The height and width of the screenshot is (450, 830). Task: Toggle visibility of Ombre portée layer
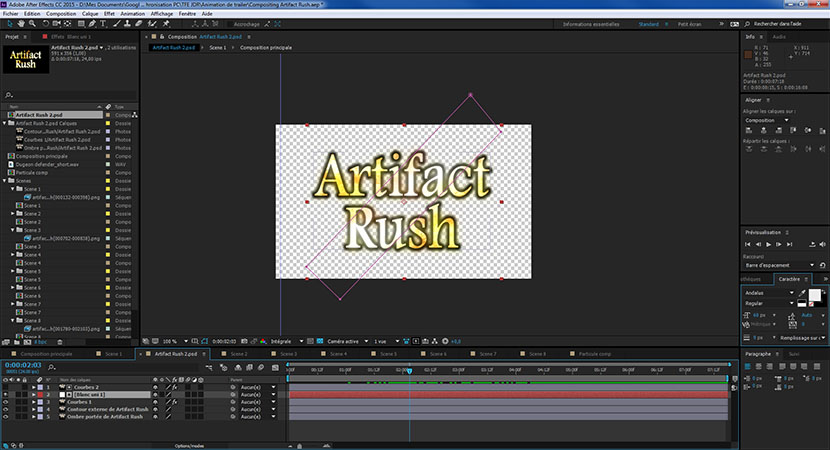pos(6,417)
